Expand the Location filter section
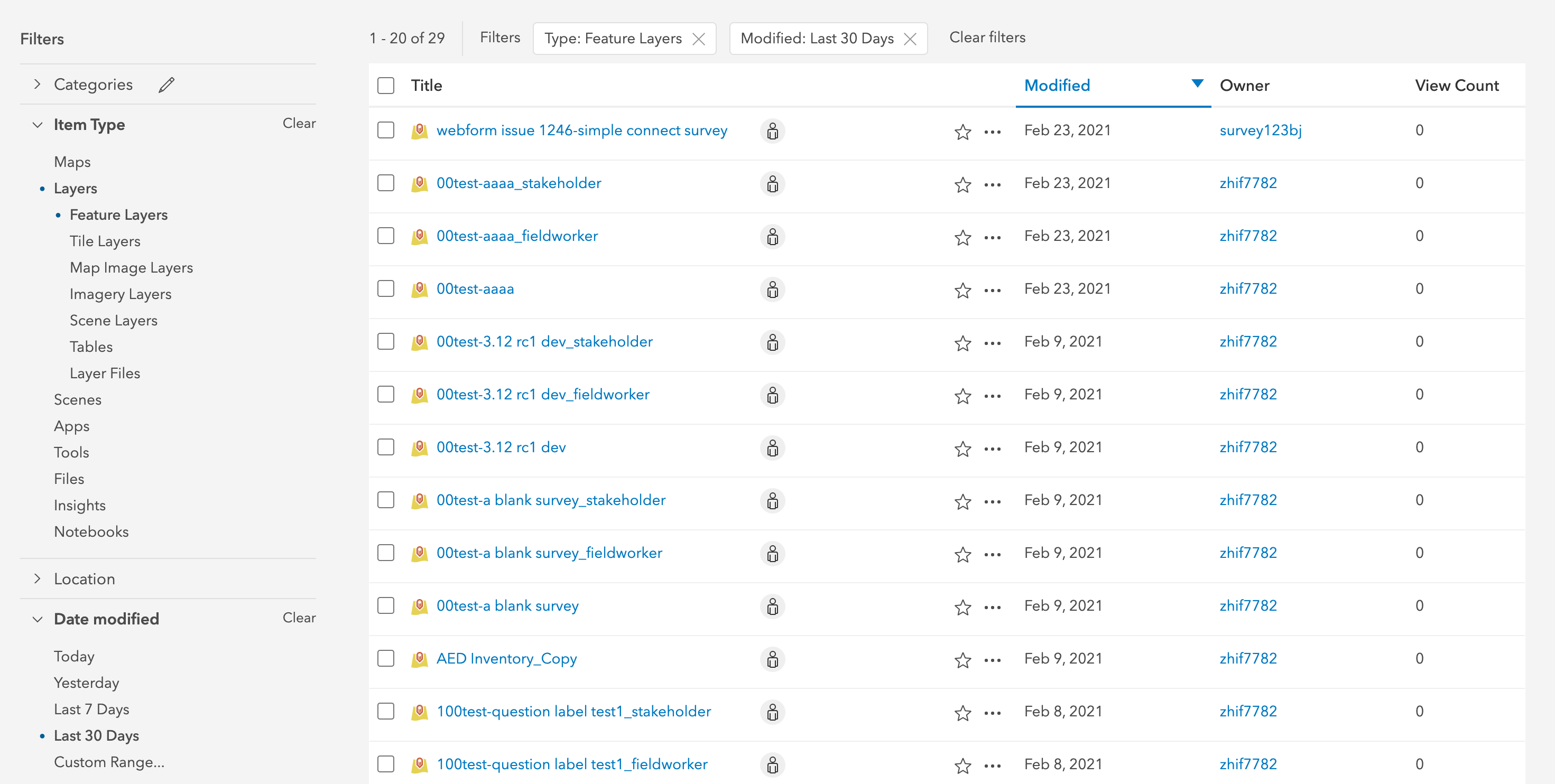Screen dimensions: 1555x784 tap(38, 579)
